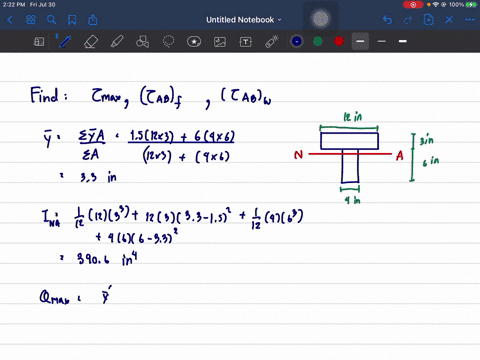Screen dimensions: 480x360
Task: Select the Highlighter tool
Action: [x=117, y=42]
